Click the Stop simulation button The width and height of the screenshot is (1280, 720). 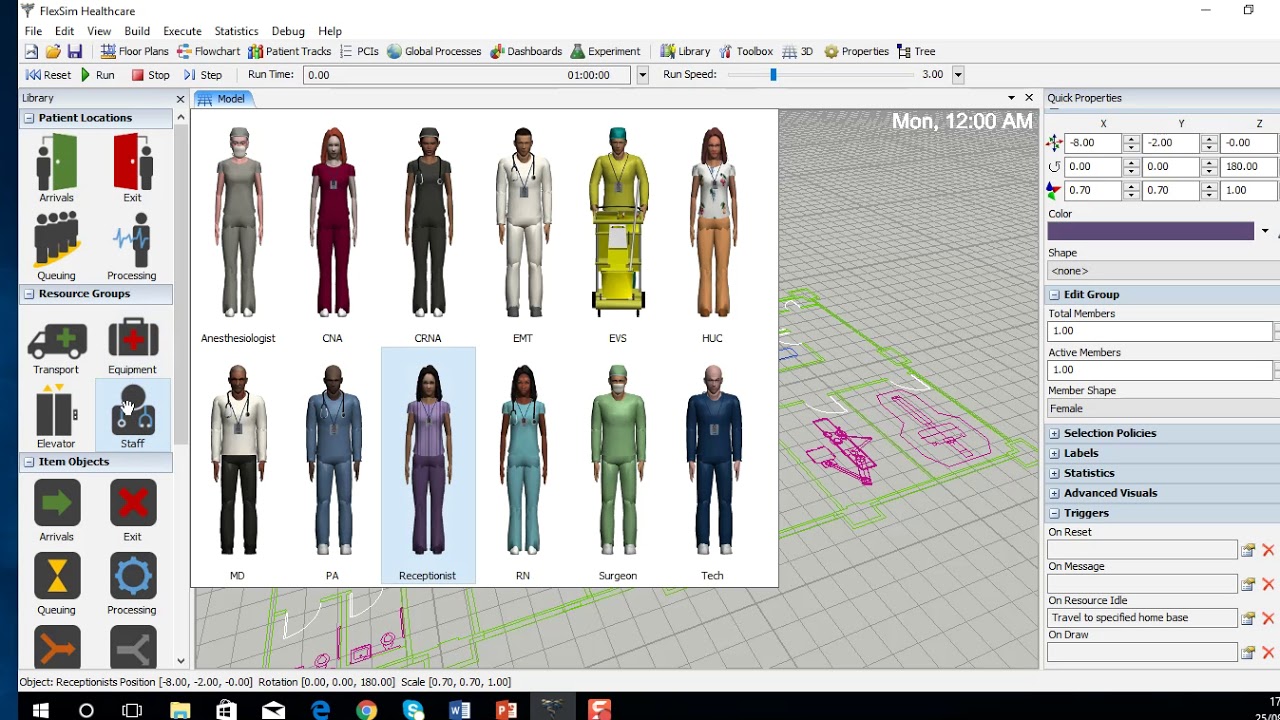coord(151,75)
